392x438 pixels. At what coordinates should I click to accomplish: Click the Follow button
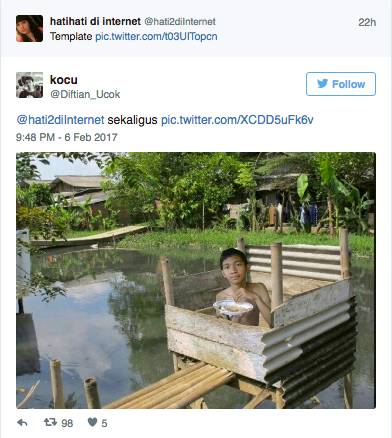(341, 84)
